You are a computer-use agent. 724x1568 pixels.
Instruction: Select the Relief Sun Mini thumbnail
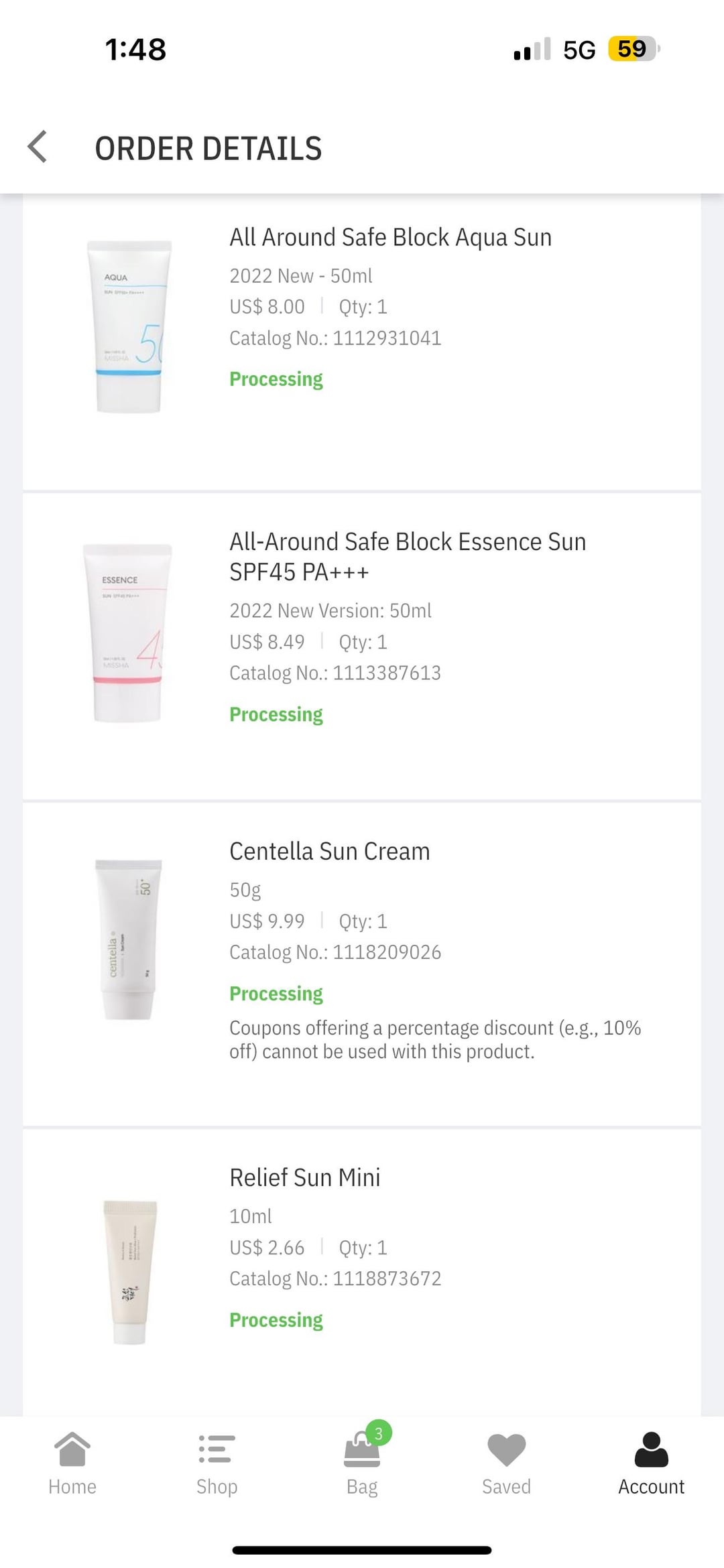tap(130, 1272)
